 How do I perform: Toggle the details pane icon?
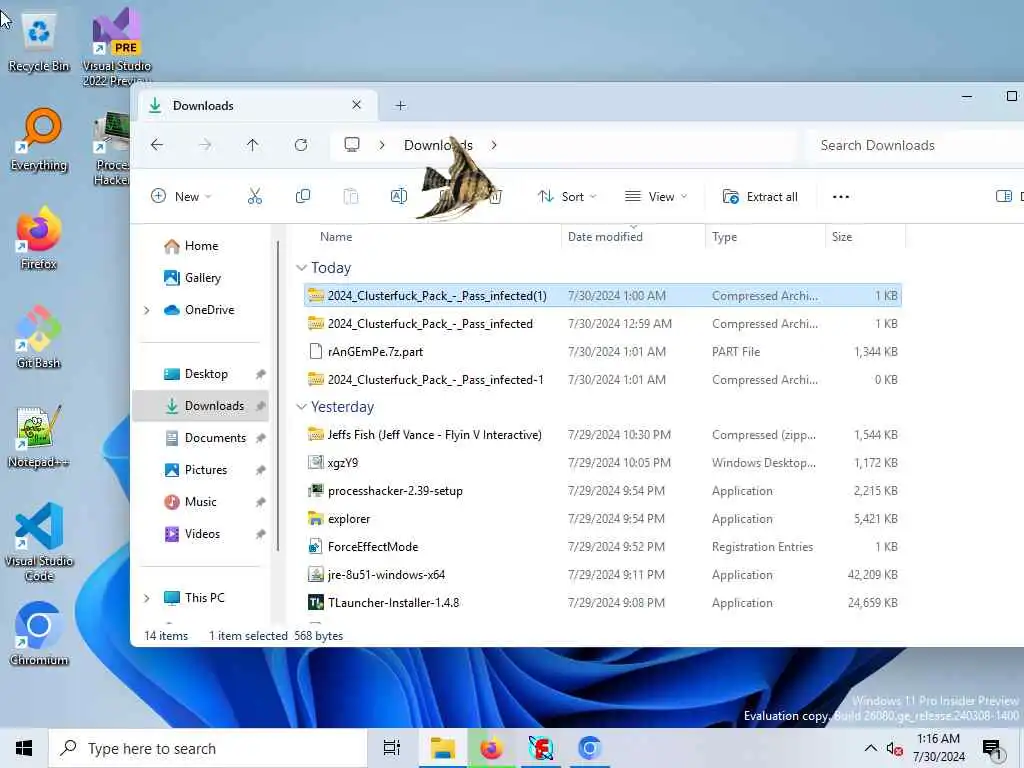click(x=1004, y=197)
